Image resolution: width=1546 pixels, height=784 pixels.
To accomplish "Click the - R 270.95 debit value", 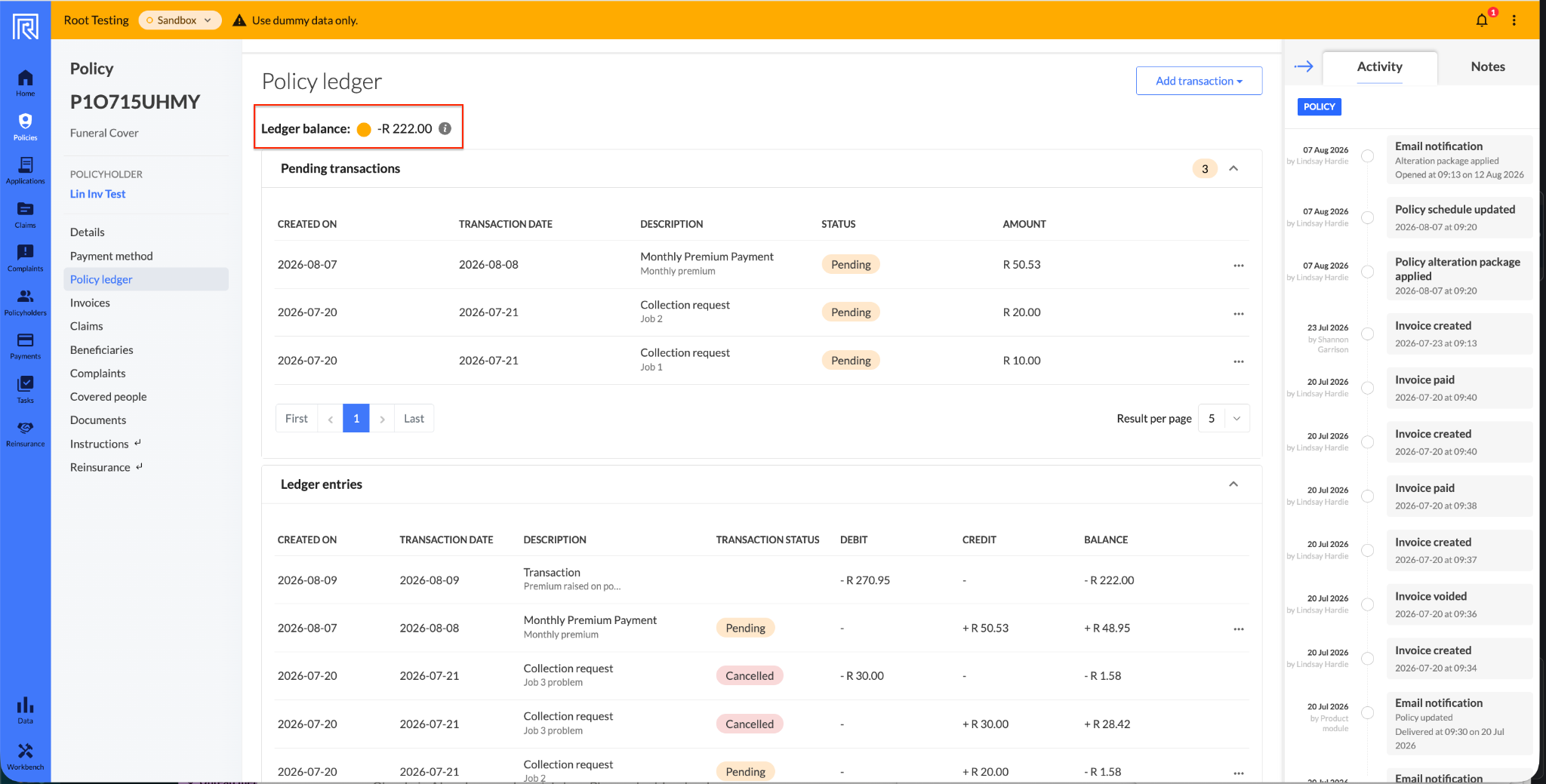I will pyautogui.click(x=865, y=580).
